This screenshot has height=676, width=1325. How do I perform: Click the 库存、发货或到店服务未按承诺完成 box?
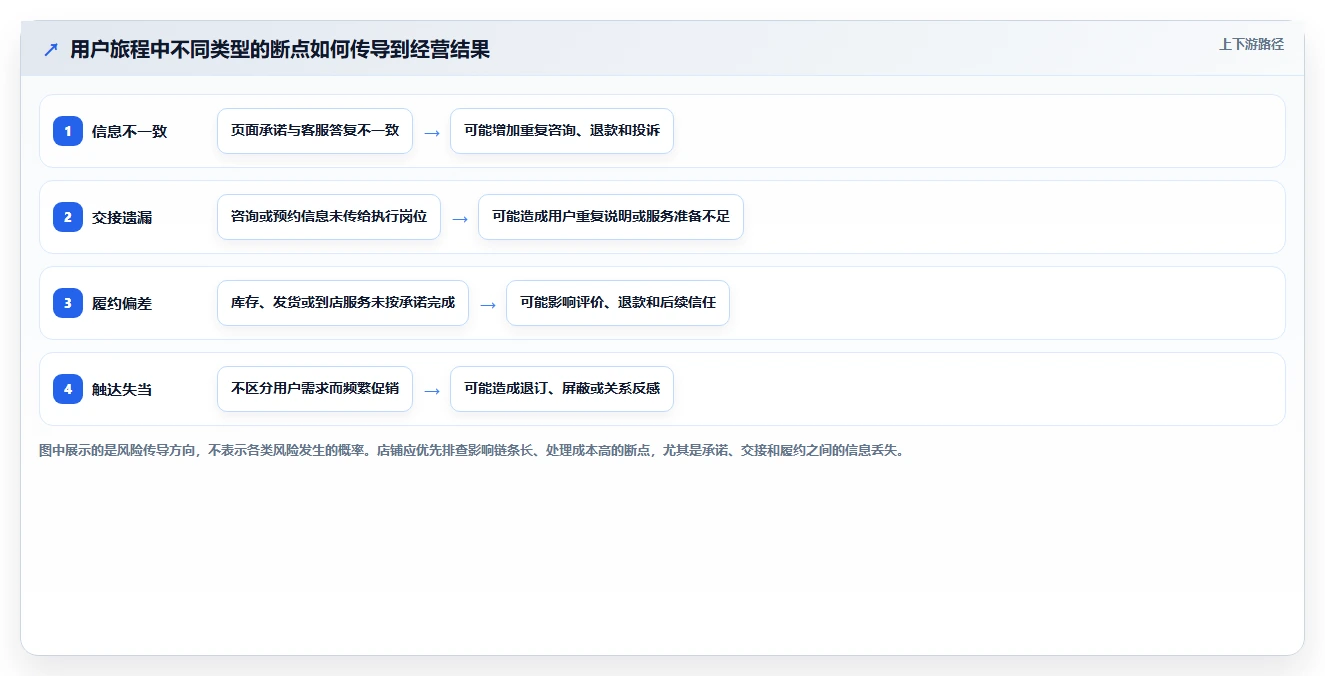pos(343,303)
